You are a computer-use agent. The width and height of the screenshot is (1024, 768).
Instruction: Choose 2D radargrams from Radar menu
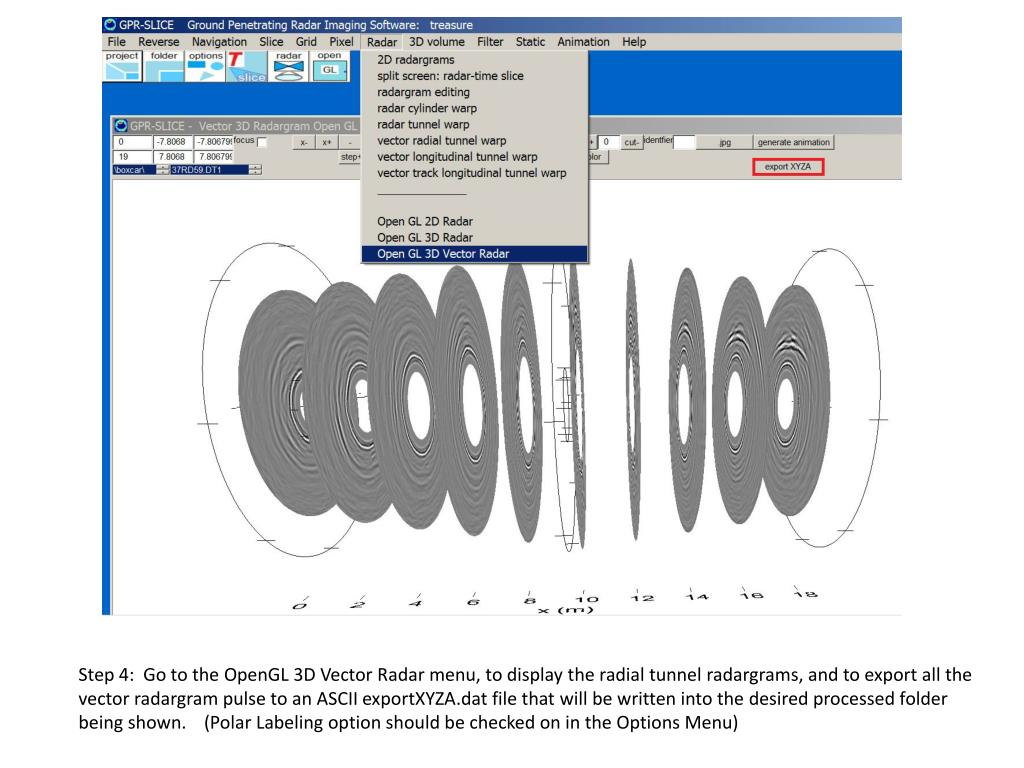475,59
